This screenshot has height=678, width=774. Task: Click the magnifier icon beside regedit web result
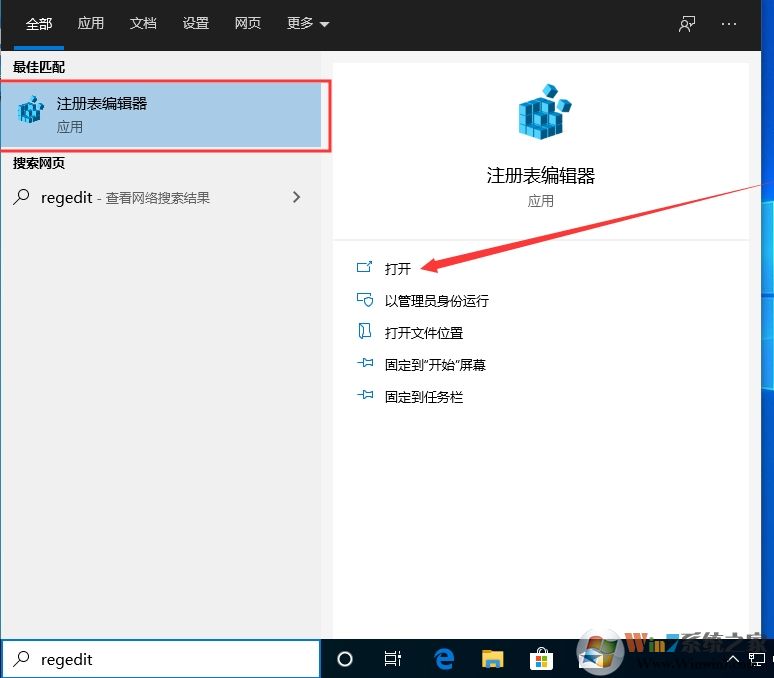(x=21, y=197)
